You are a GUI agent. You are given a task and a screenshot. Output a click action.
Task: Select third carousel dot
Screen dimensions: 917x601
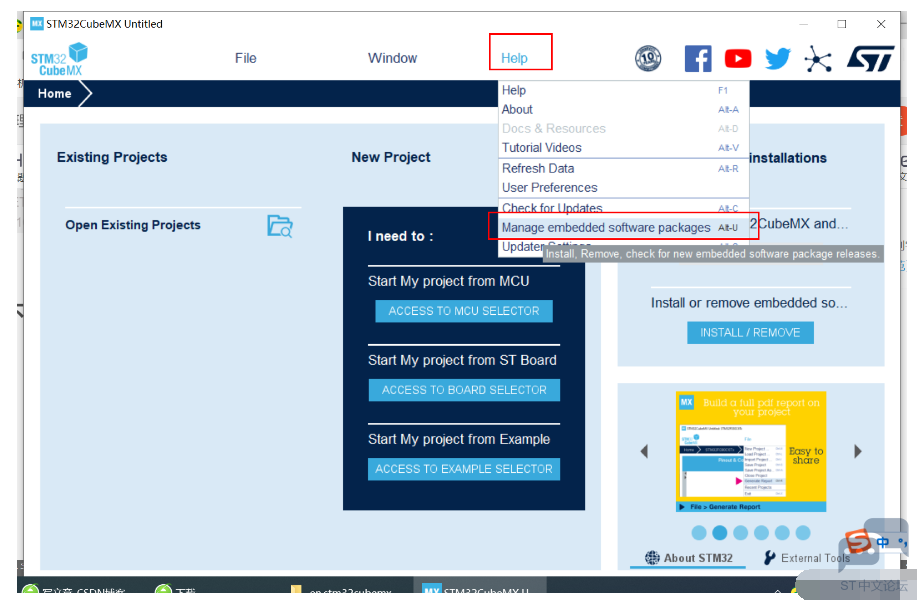(740, 533)
